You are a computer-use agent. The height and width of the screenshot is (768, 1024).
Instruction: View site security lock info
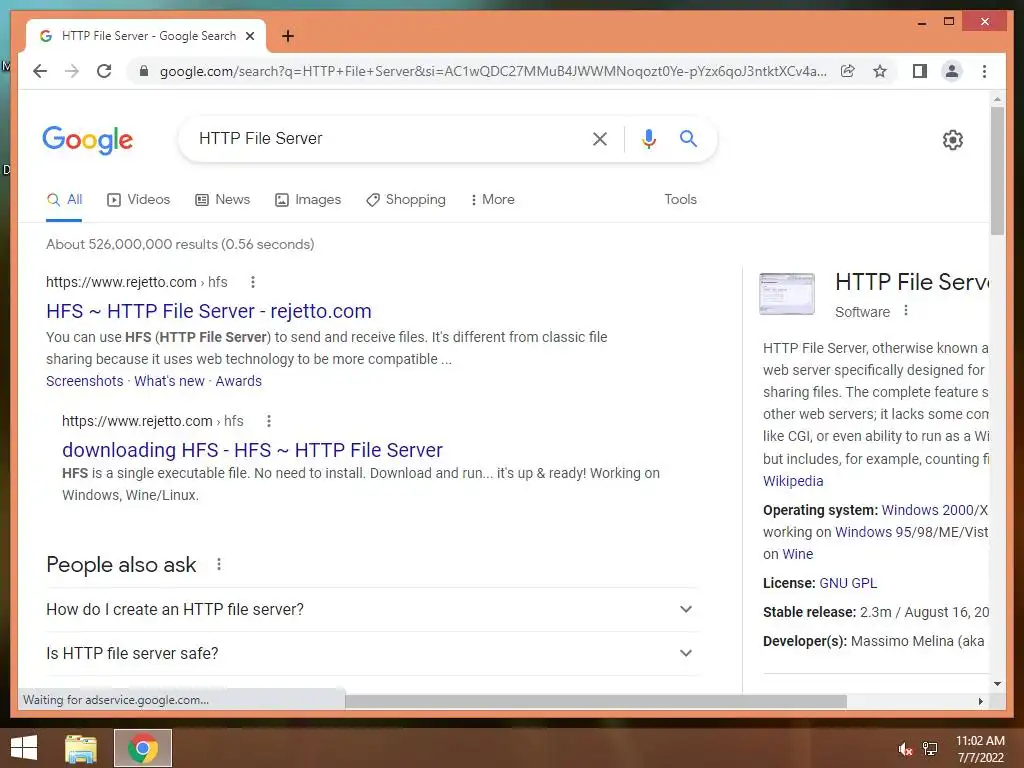pos(144,71)
